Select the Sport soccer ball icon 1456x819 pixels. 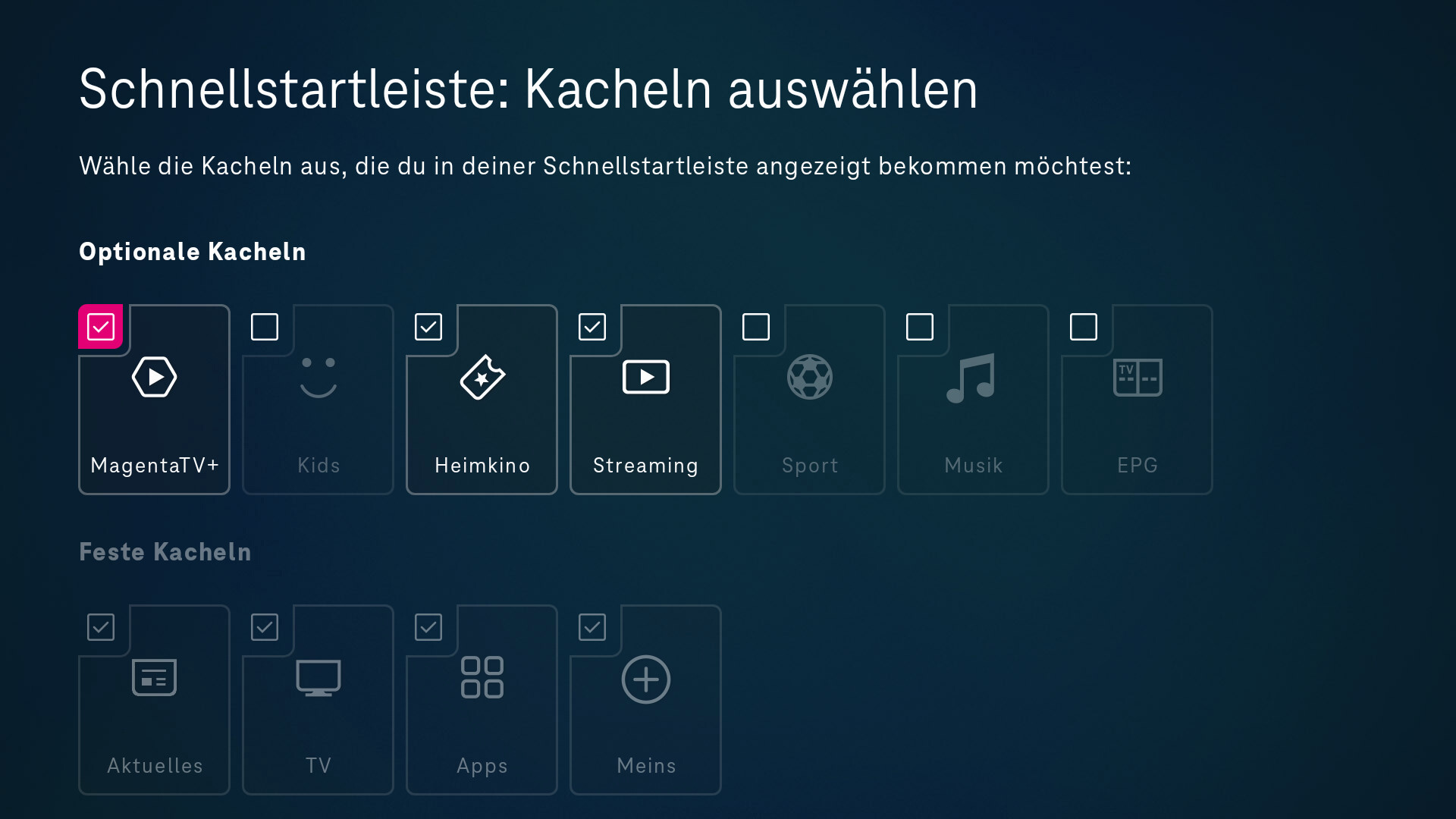810,377
